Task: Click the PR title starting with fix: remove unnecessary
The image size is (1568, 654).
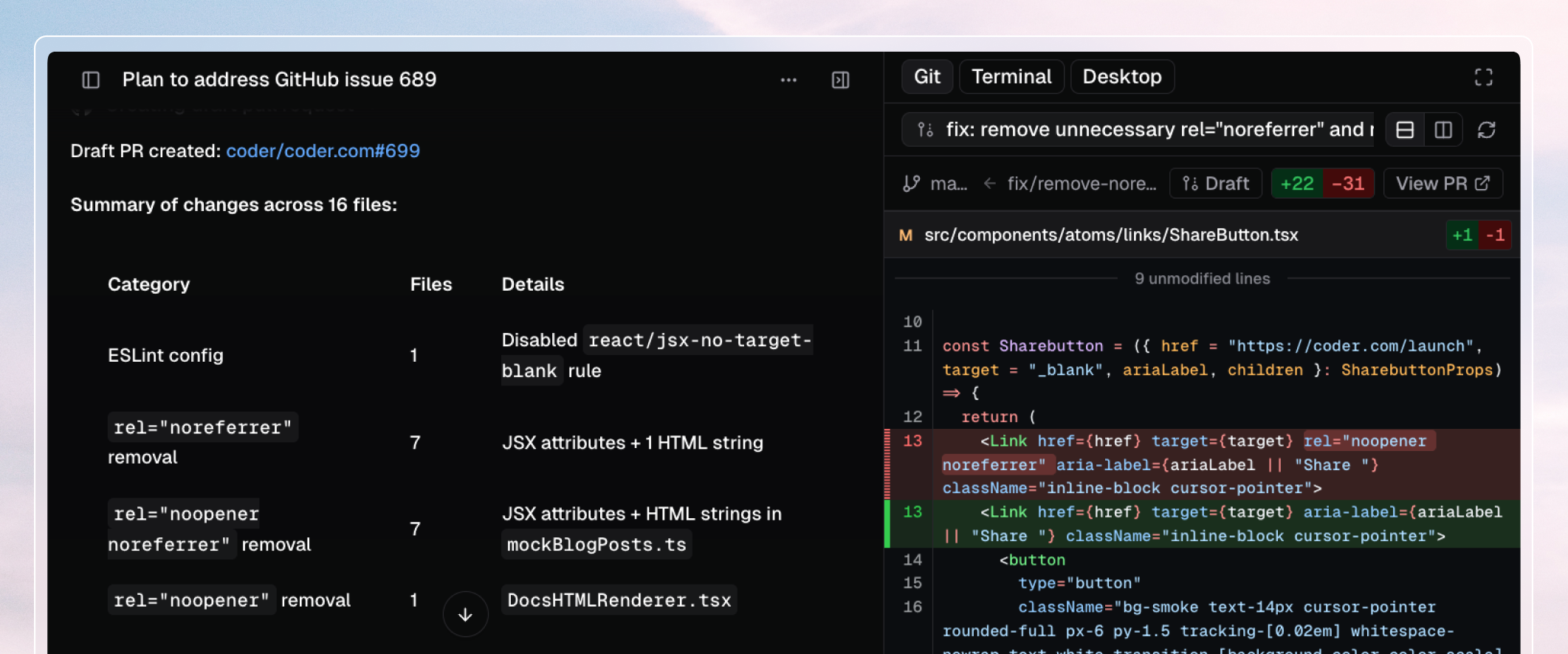Action: [x=1160, y=130]
